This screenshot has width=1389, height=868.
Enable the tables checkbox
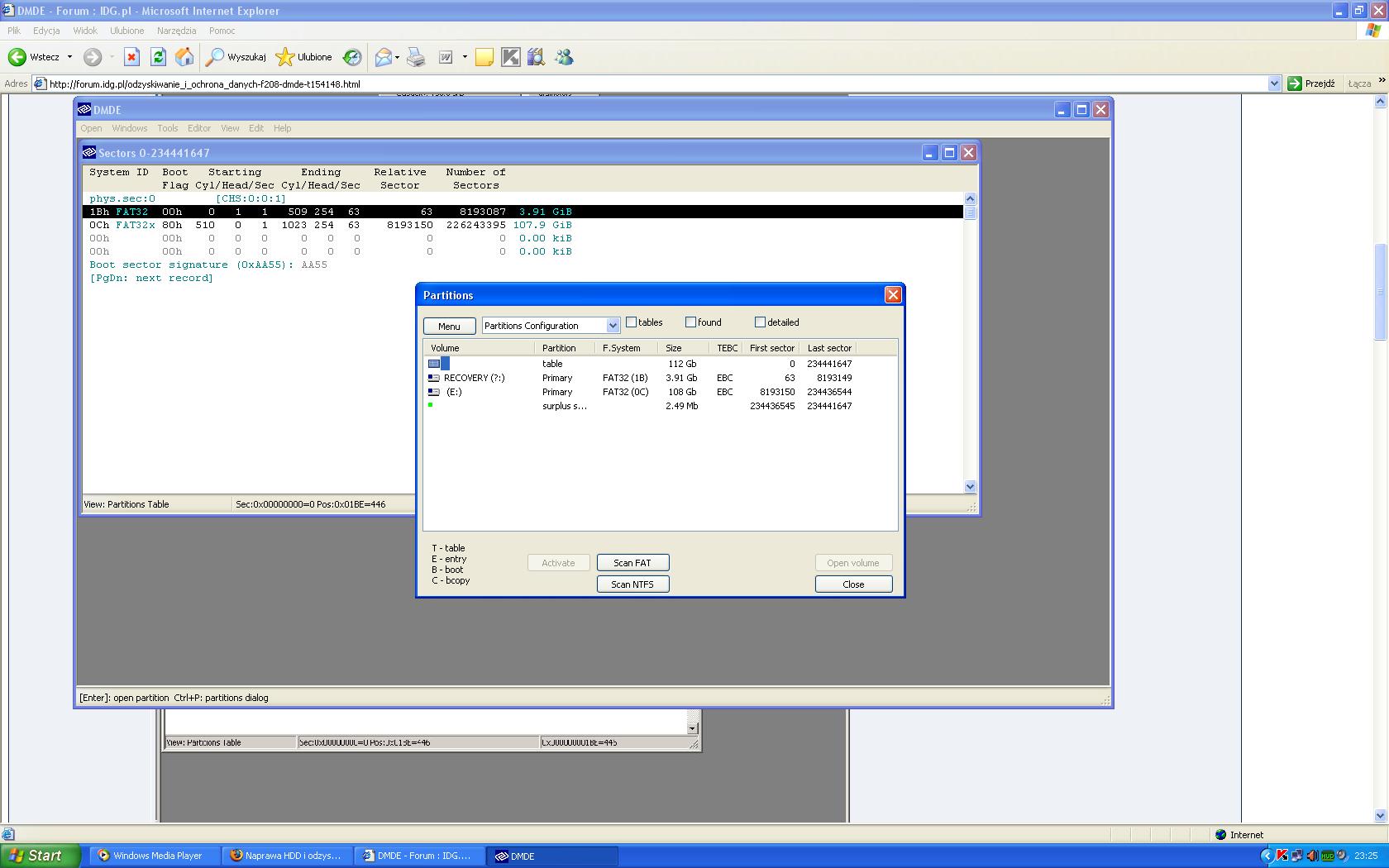(632, 322)
